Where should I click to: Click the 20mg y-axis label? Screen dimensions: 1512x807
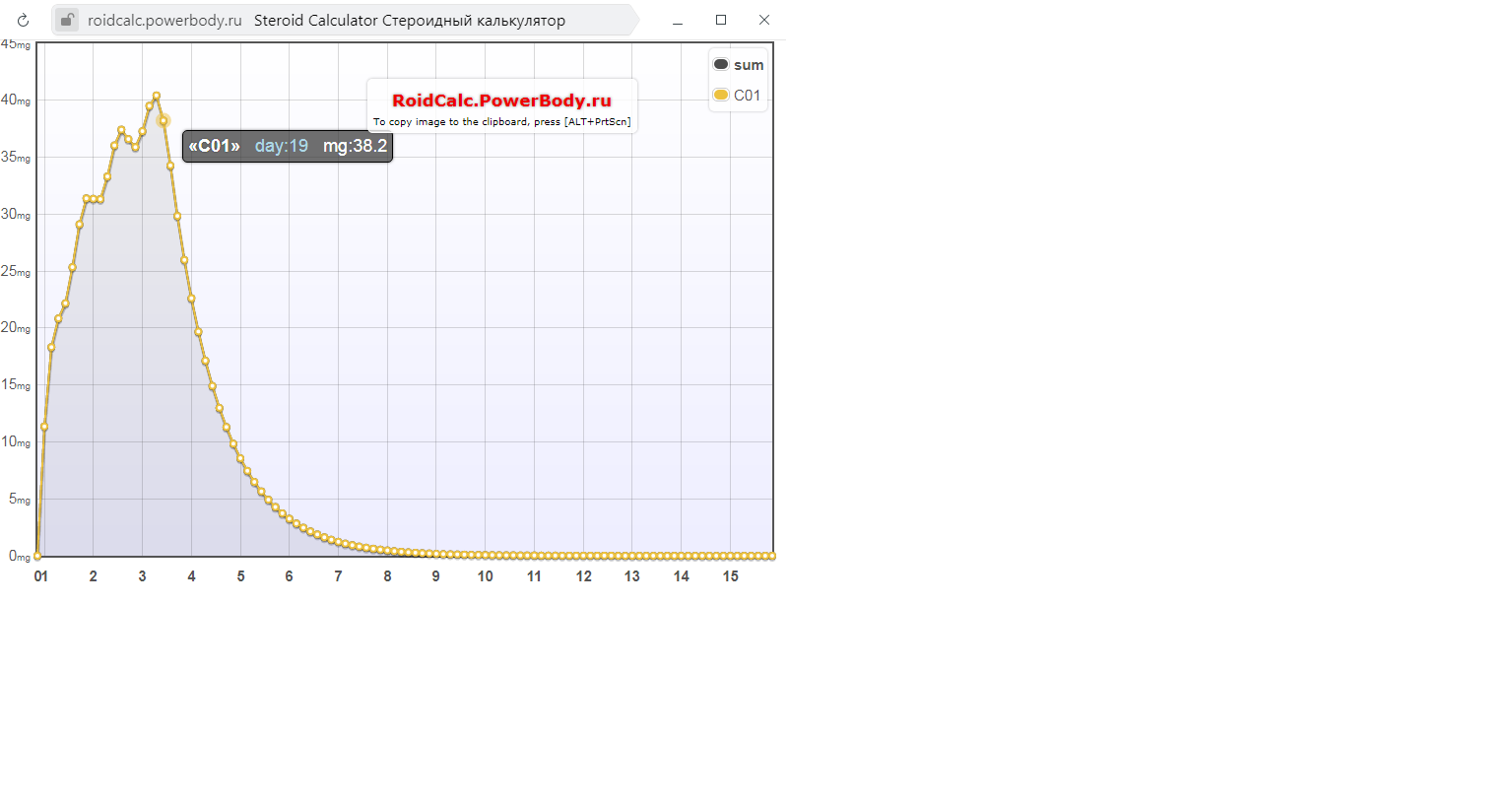16,327
